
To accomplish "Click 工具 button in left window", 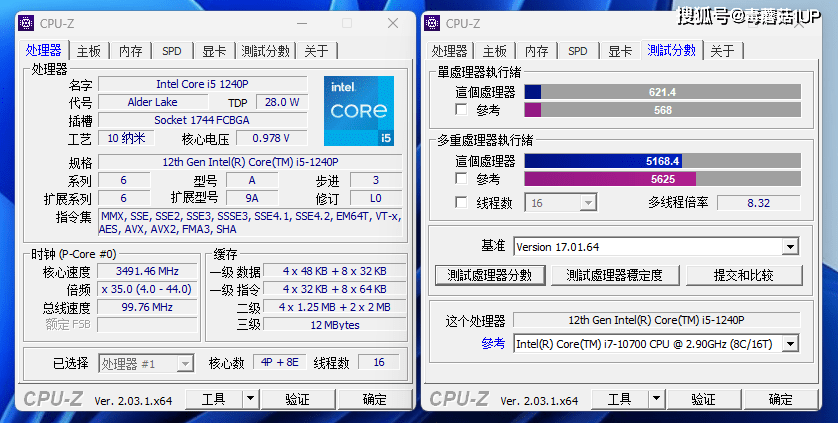I will [x=214, y=399].
